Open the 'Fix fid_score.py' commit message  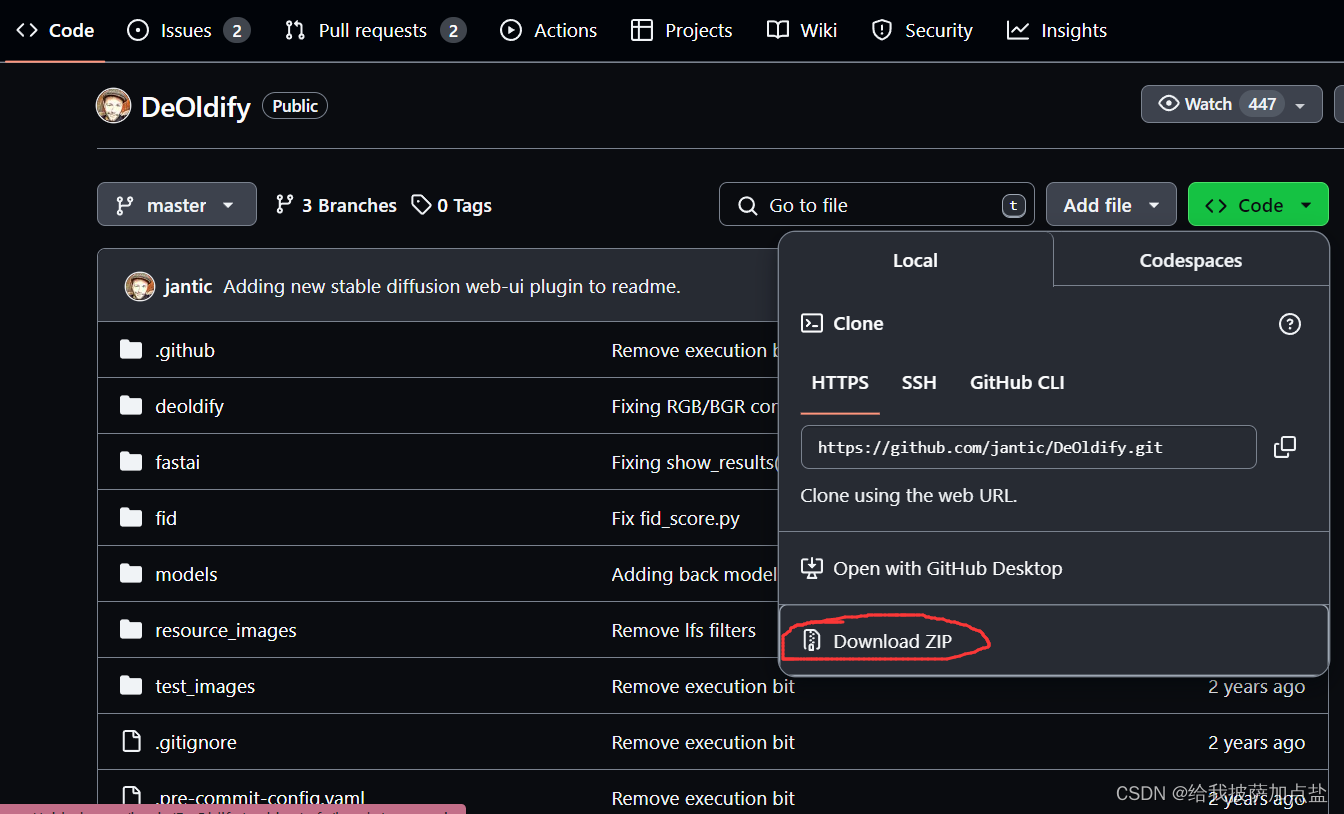[676, 518]
